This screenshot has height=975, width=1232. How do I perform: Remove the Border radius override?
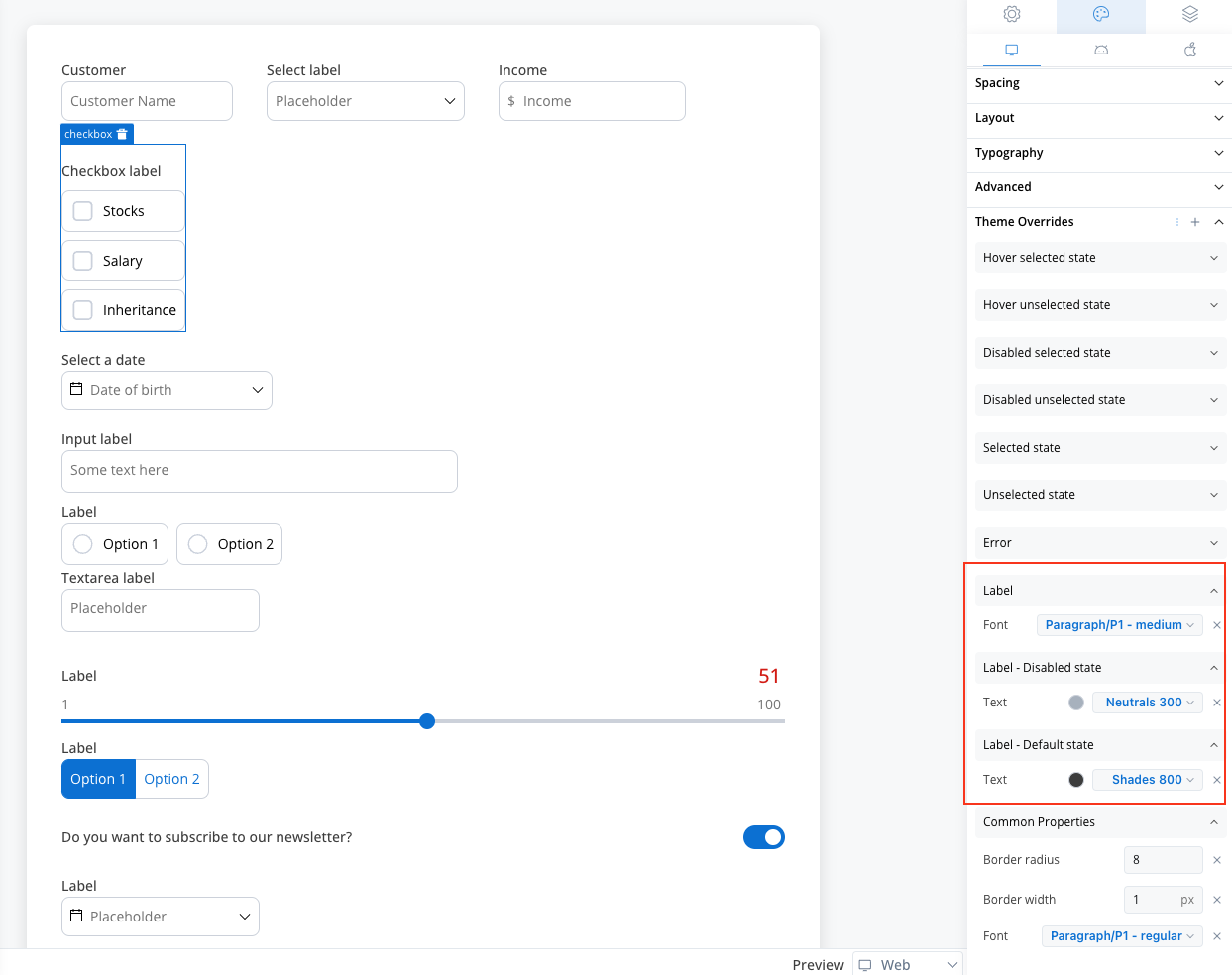pos(1217,860)
